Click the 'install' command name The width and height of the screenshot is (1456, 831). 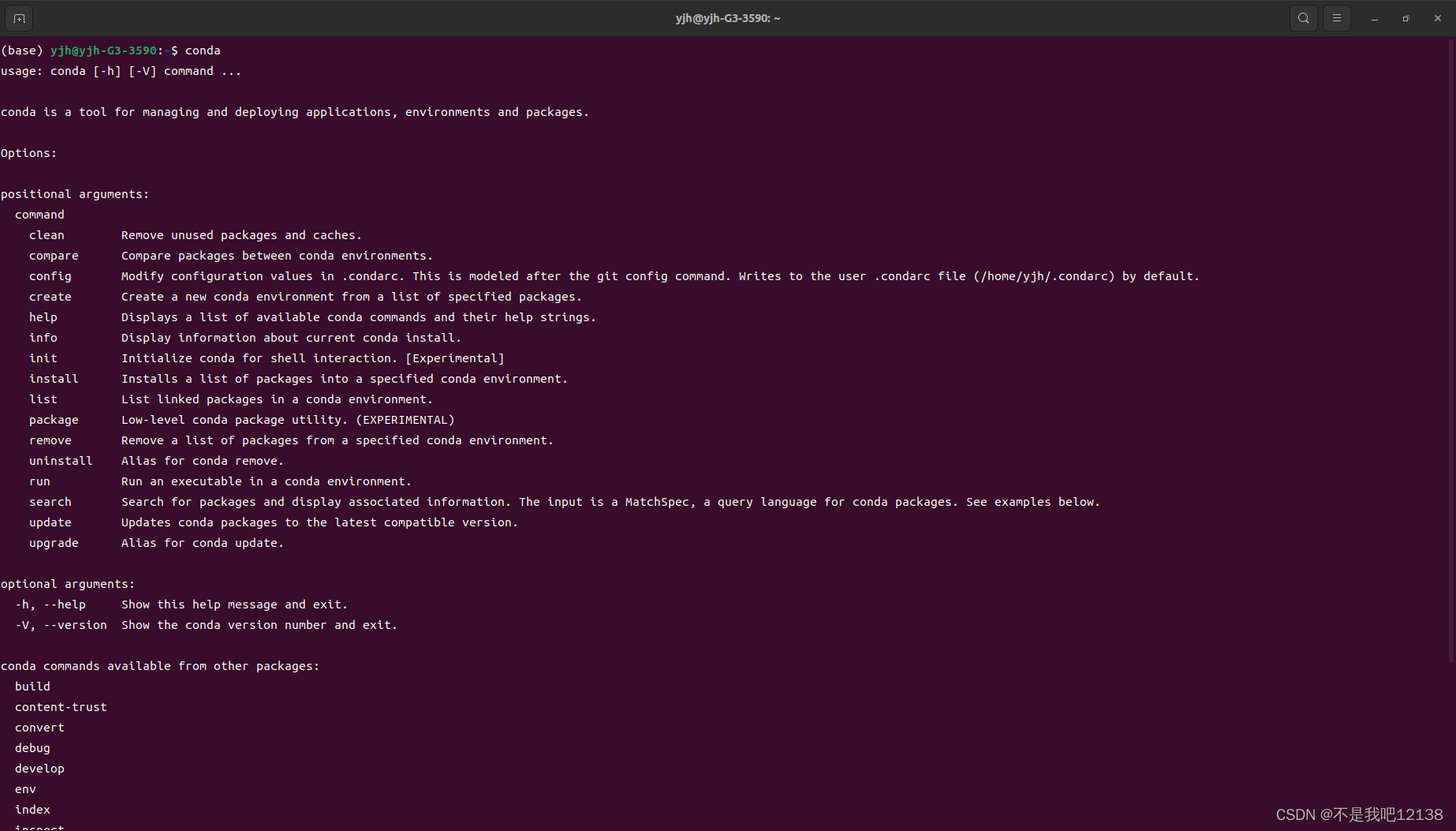pyautogui.click(x=54, y=379)
